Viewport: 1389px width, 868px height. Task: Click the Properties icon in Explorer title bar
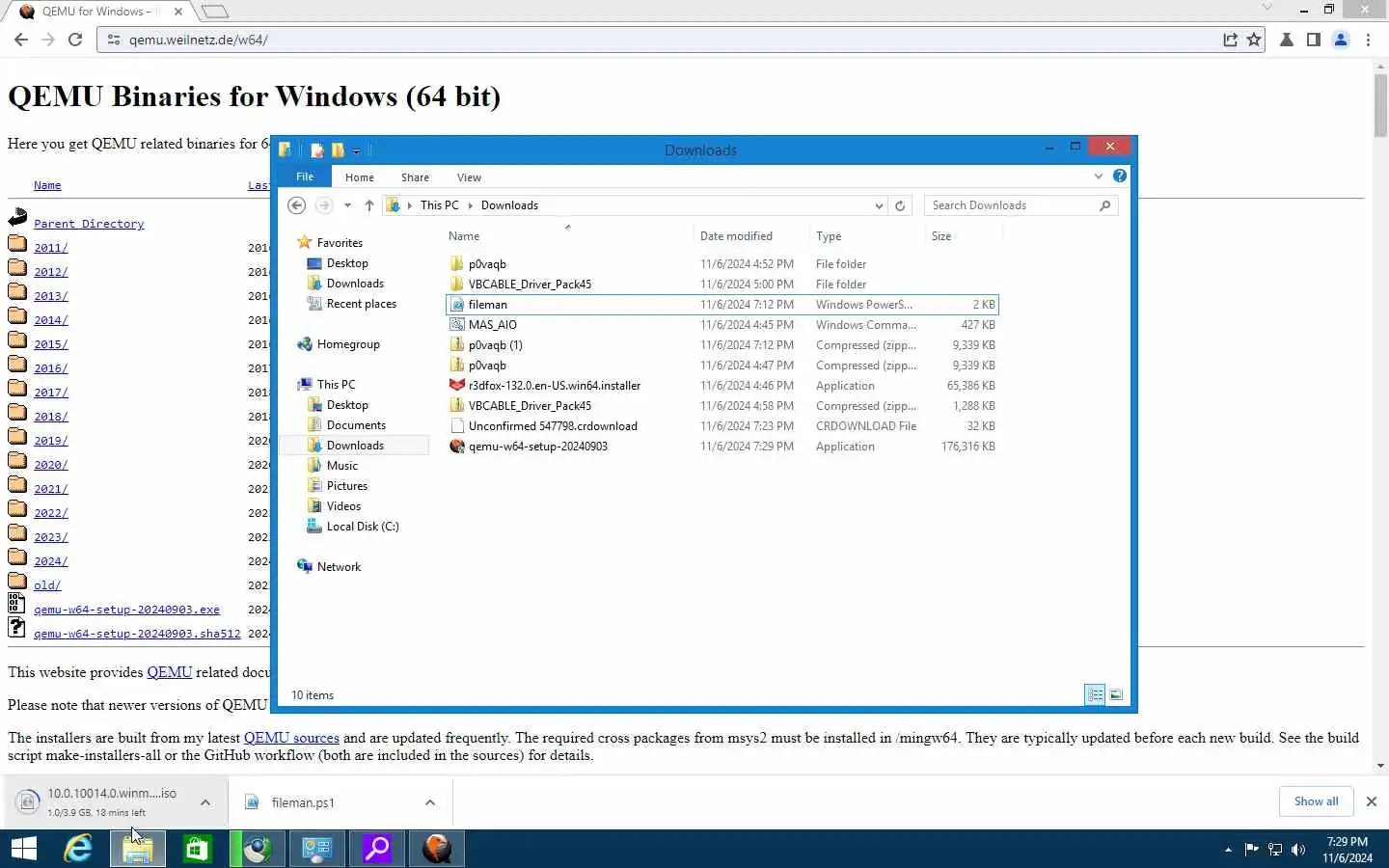pyautogui.click(x=316, y=149)
